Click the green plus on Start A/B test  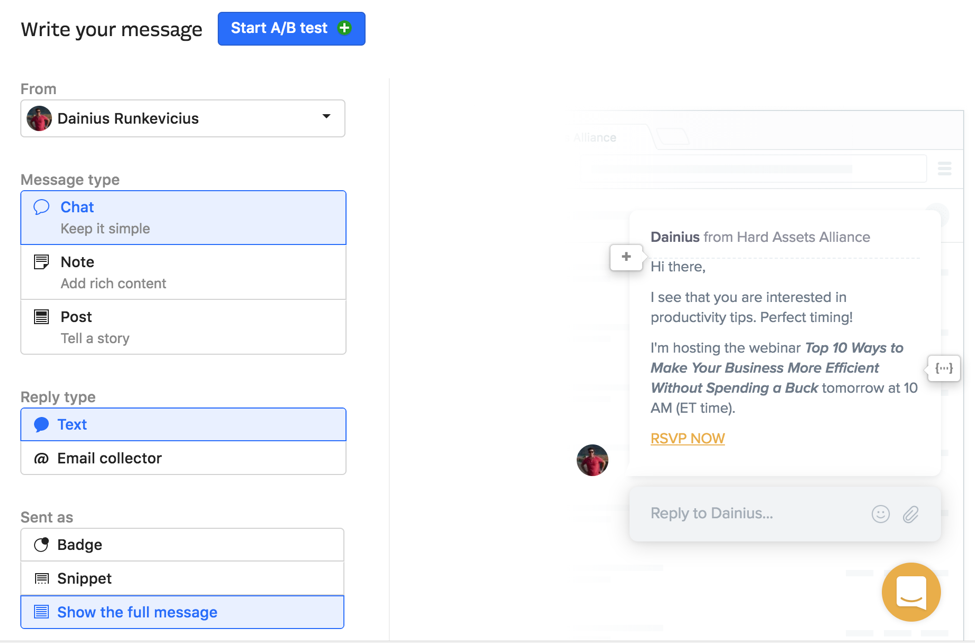pos(345,28)
